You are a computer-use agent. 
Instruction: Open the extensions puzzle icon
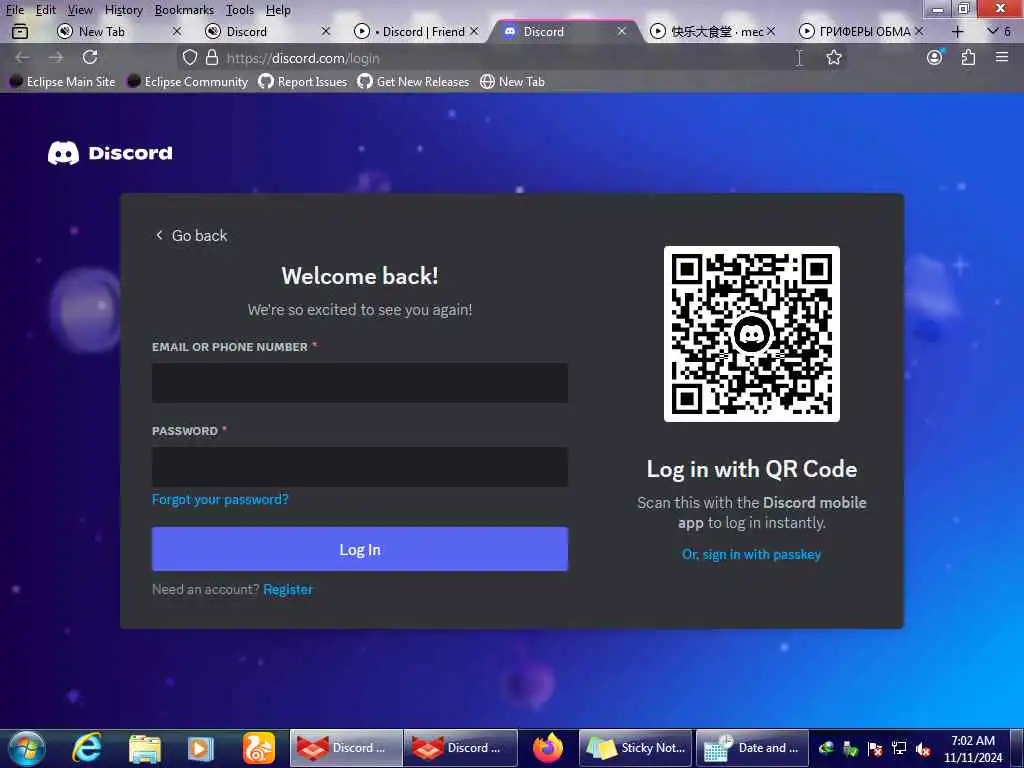click(x=968, y=57)
